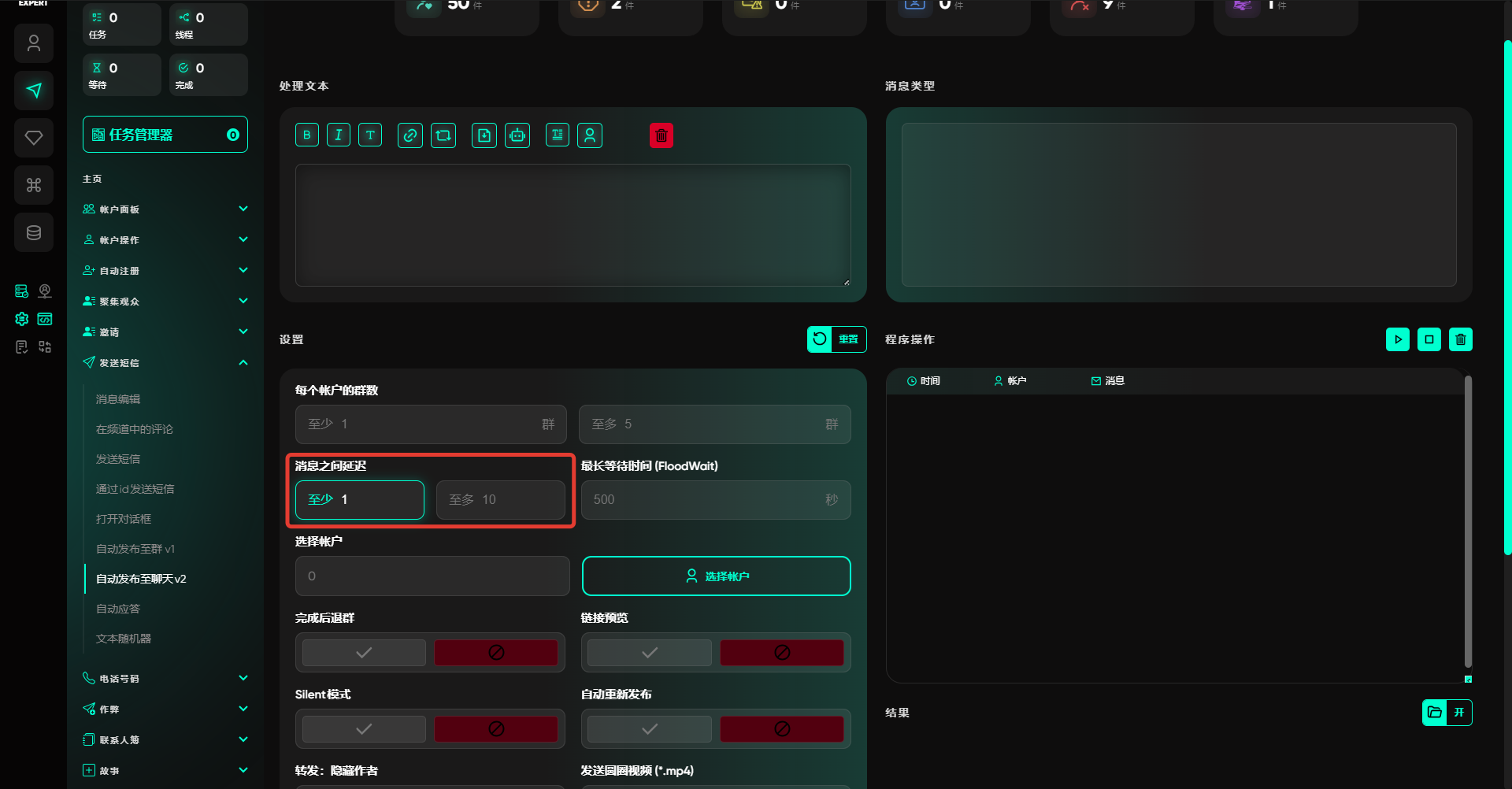Open the gear settings icon in sidebar
Image resolution: width=1512 pixels, height=789 pixels.
pyautogui.click(x=22, y=319)
